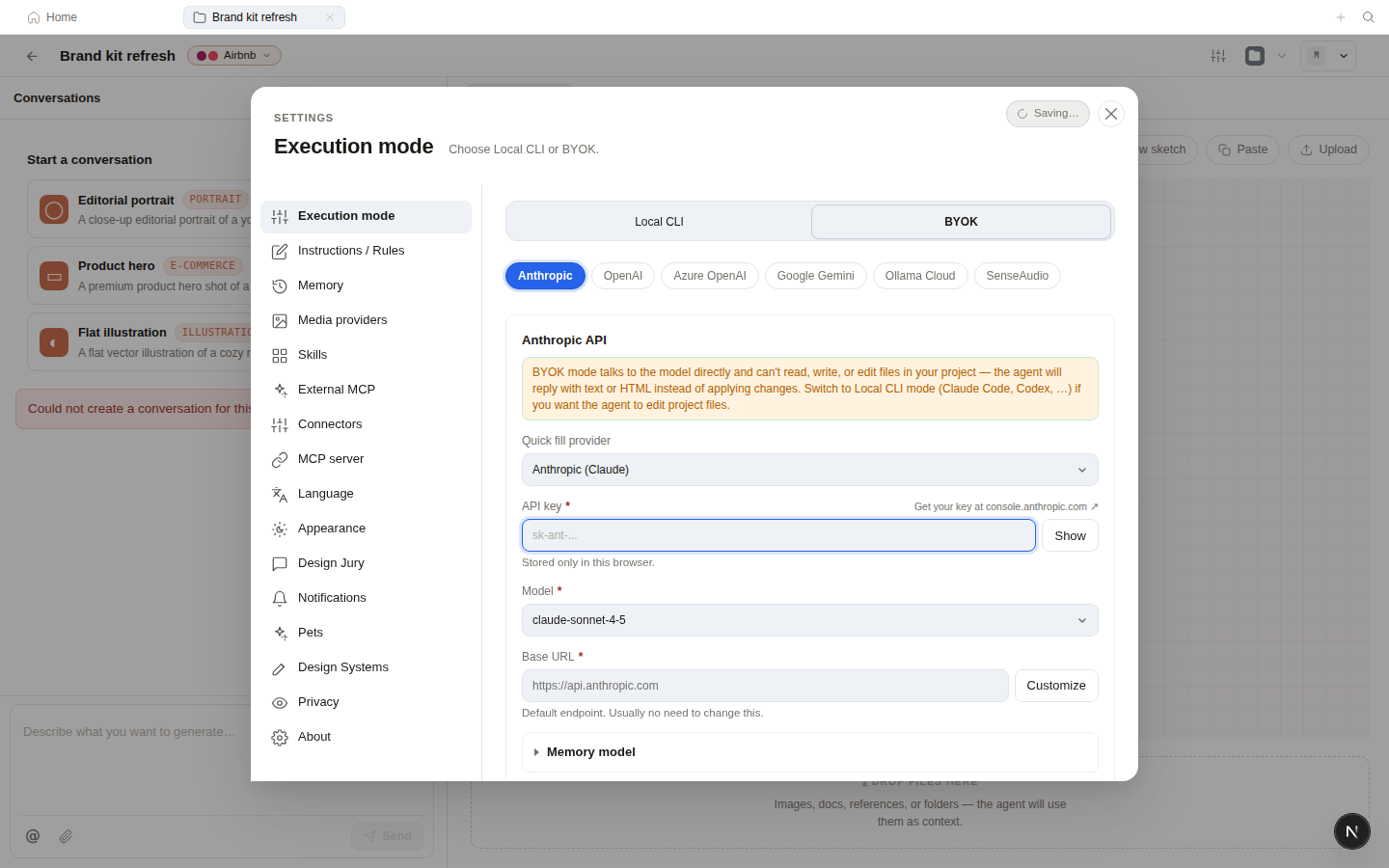The width and height of the screenshot is (1389, 868).
Task: Open the avatar menu dropdown
Action: pyautogui.click(x=1328, y=56)
